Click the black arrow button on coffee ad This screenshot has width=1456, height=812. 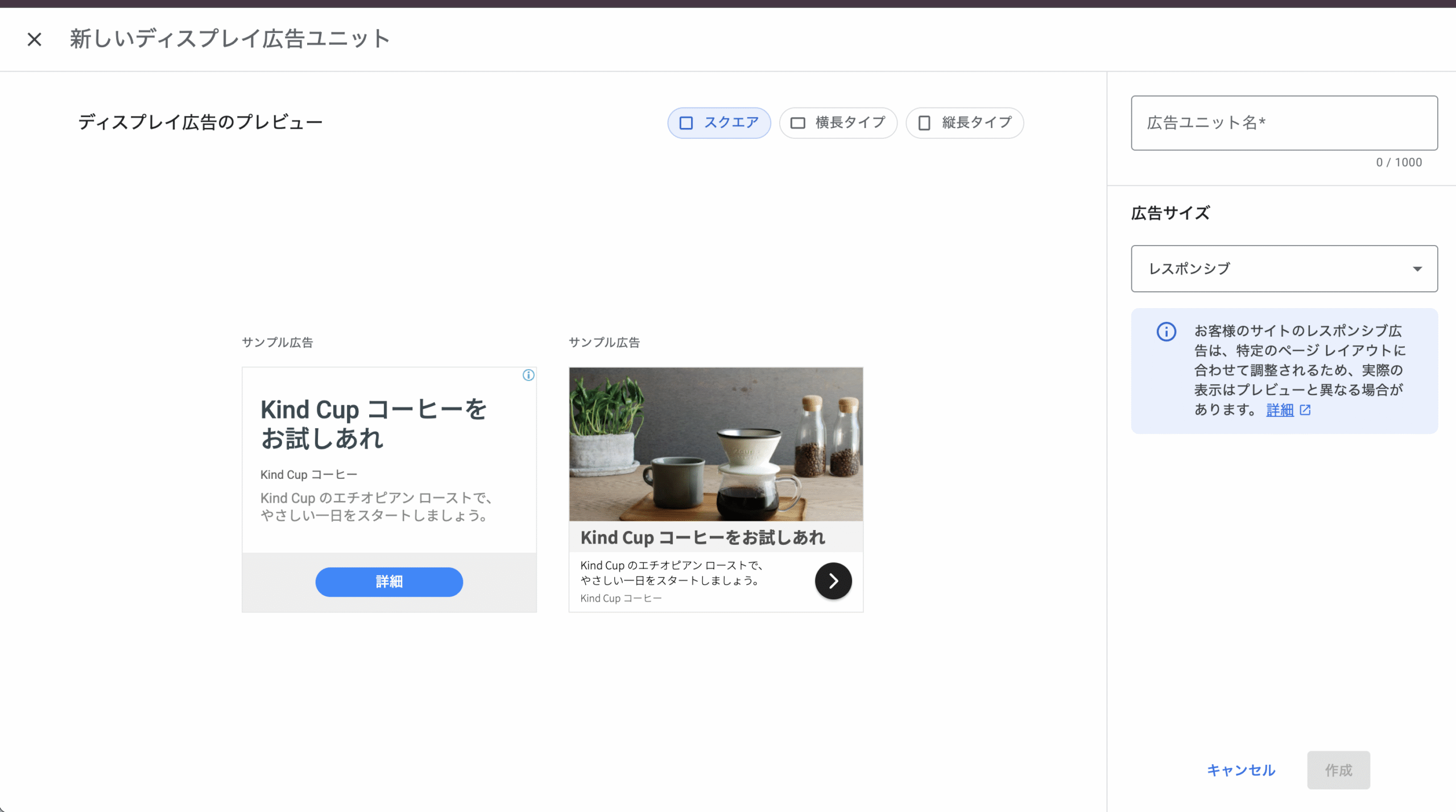point(833,581)
